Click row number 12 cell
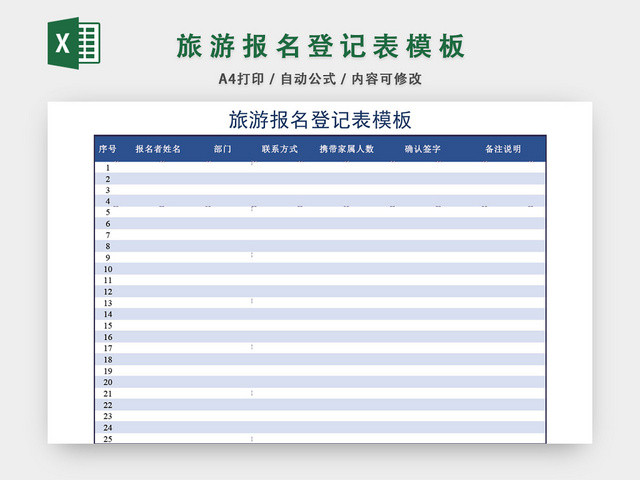The height and width of the screenshot is (480, 640). pos(108,292)
